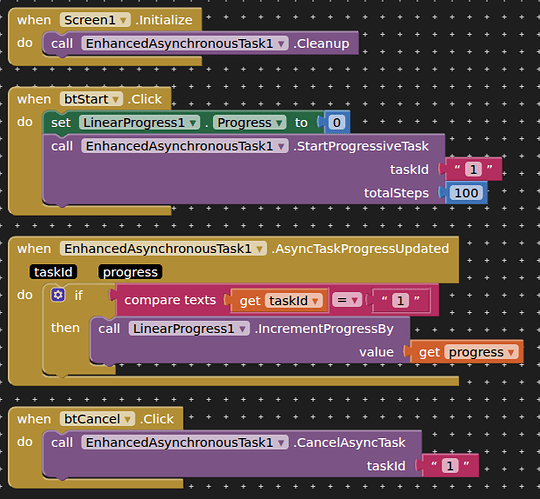The height and width of the screenshot is (499, 540).
Task: Open the Progress property dropdown
Action: pos(249,123)
